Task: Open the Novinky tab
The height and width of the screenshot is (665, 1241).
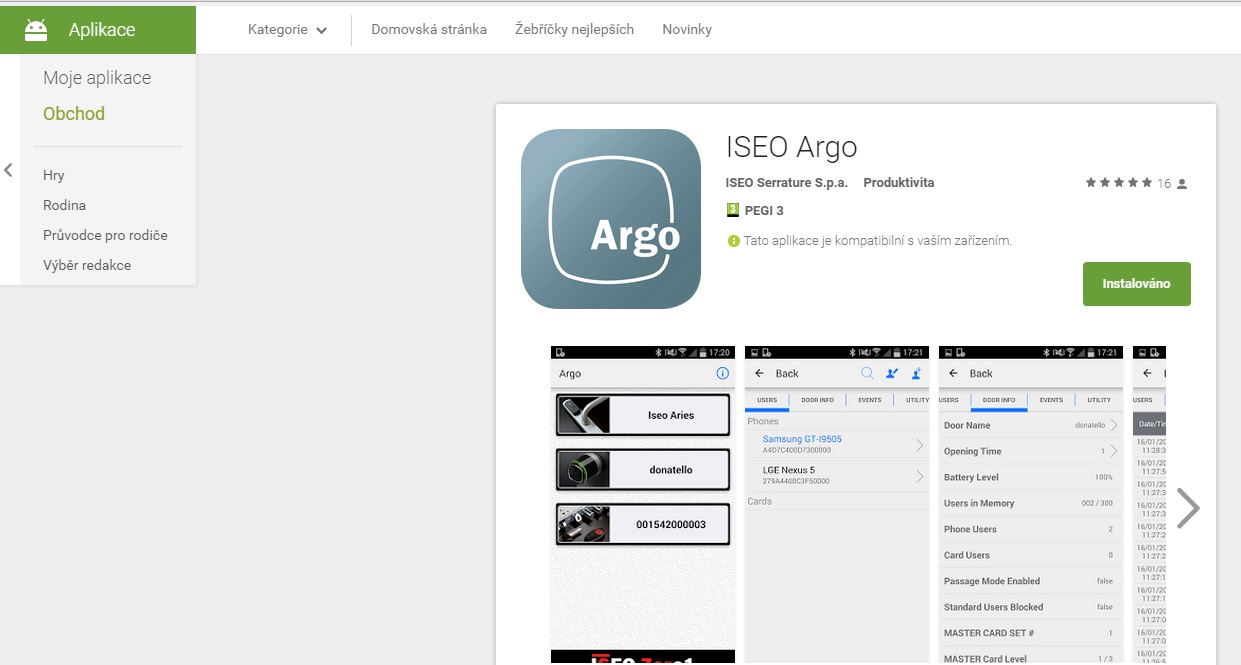Action: click(x=687, y=30)
